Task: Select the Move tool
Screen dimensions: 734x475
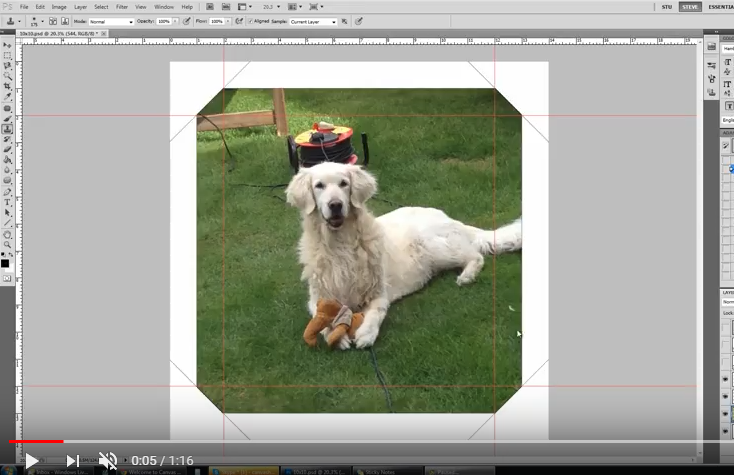Action: pos(7,45)
